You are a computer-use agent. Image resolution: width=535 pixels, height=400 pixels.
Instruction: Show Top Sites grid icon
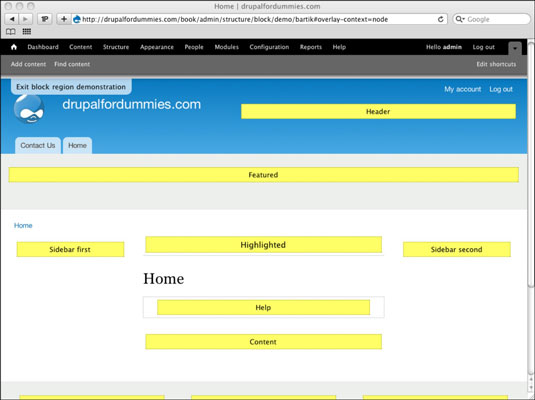click(27, 31)
